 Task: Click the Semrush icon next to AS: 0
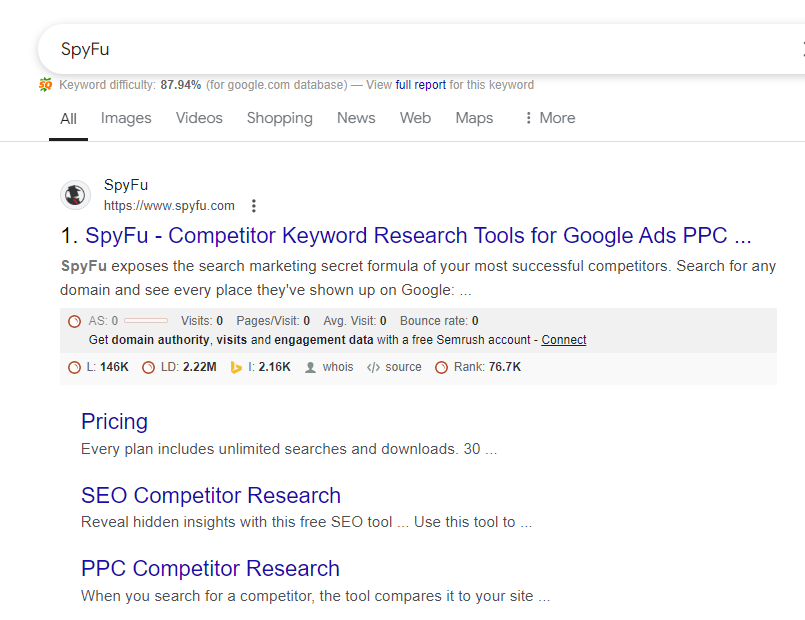tap(74, 321)
